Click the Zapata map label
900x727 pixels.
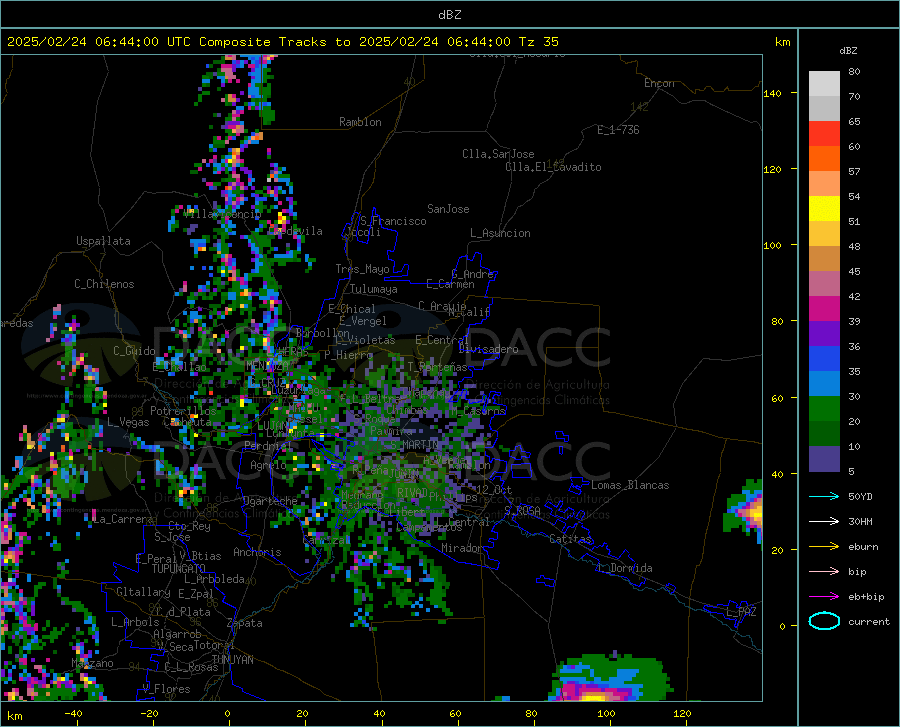(245, 623)
